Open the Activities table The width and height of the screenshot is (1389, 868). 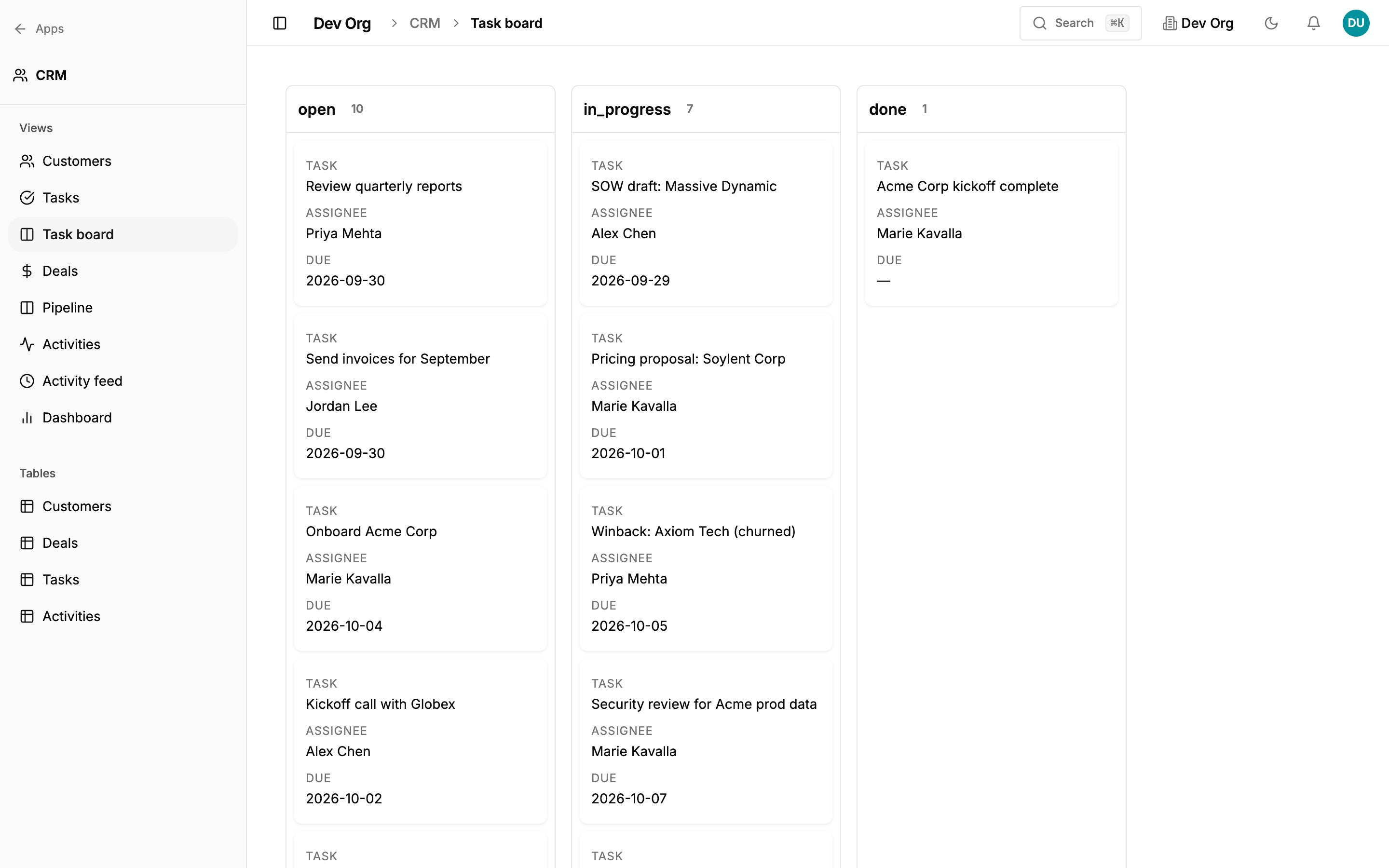[x=123, y=617]
